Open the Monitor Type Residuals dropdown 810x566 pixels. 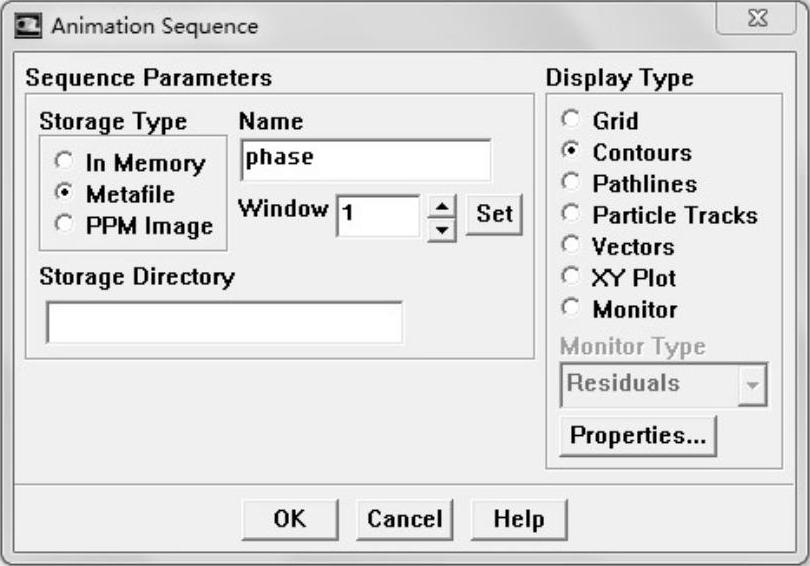coord(752,385)
